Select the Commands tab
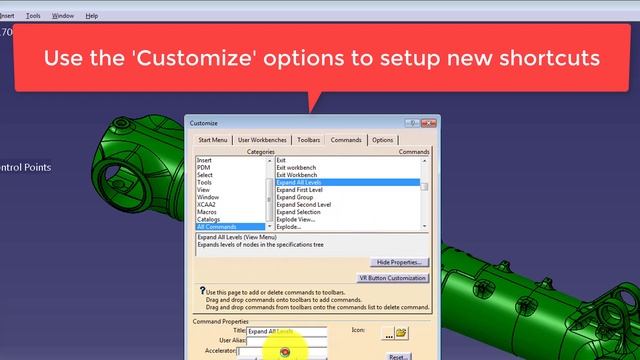640x360 pixels. tap(346, 140)
